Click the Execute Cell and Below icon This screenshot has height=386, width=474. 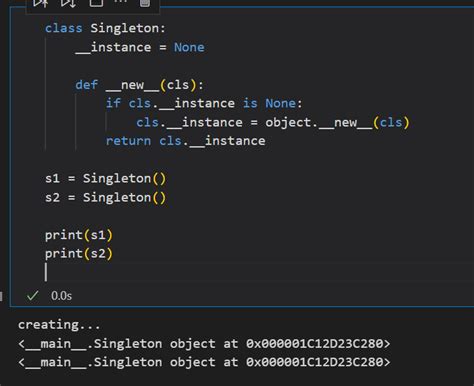[x=68, y=3]
